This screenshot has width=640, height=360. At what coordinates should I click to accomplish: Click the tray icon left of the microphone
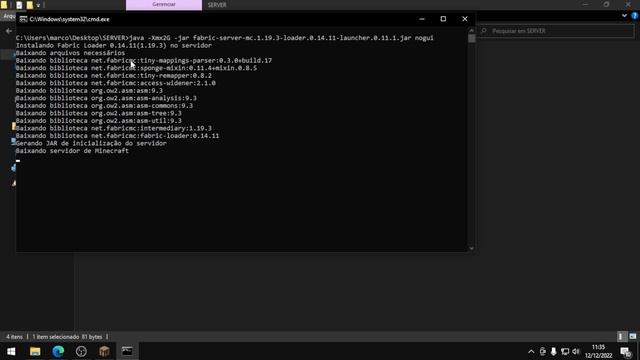coord(542,351)
